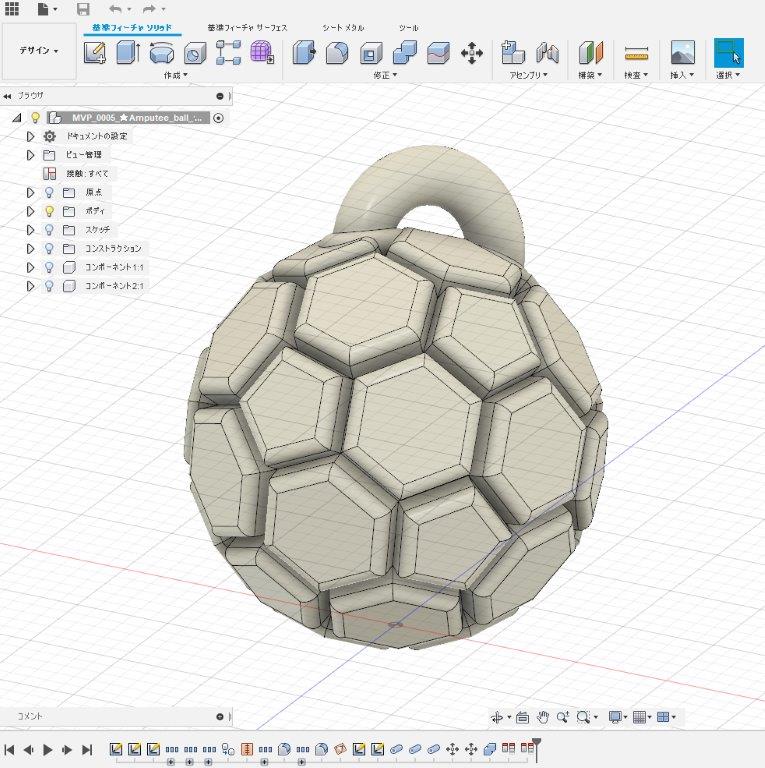
Task: Click 接触:すべて tree item
Action: point(88,173)
